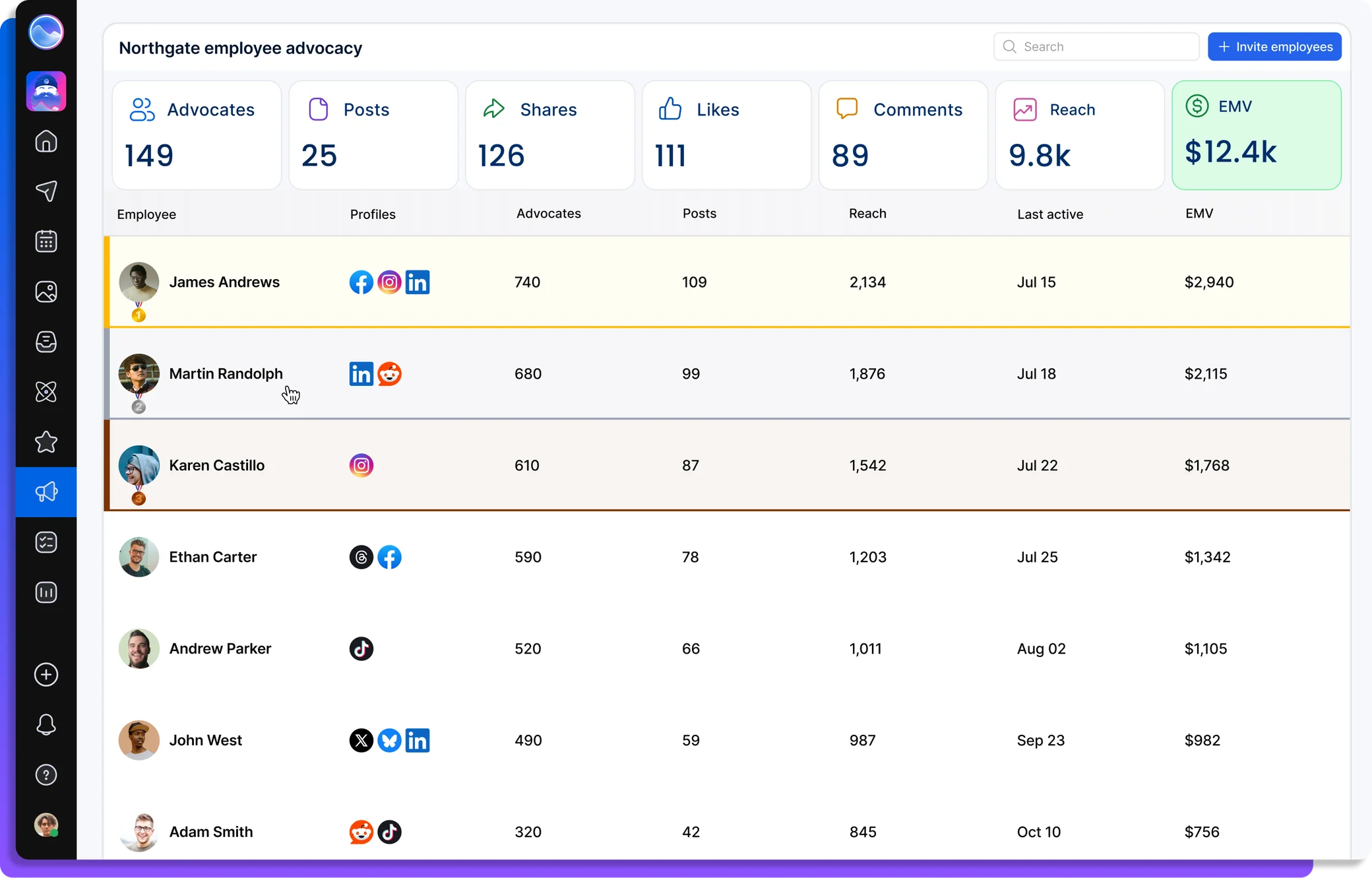Click the Aug 02 last active date

[1042, 649]
